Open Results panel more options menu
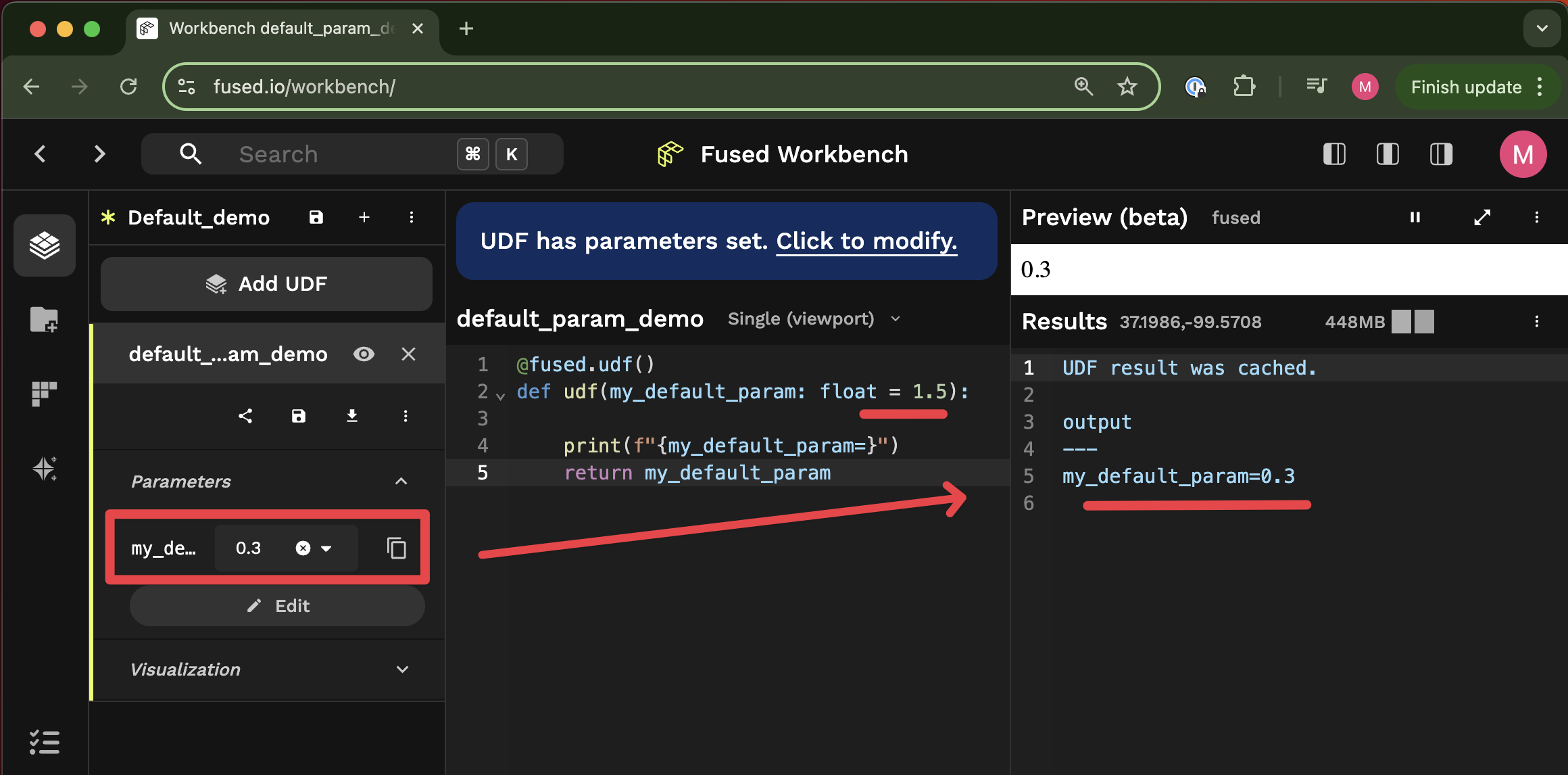Viewport: 1568px width, 775px height. click(x=1537, y=321)
